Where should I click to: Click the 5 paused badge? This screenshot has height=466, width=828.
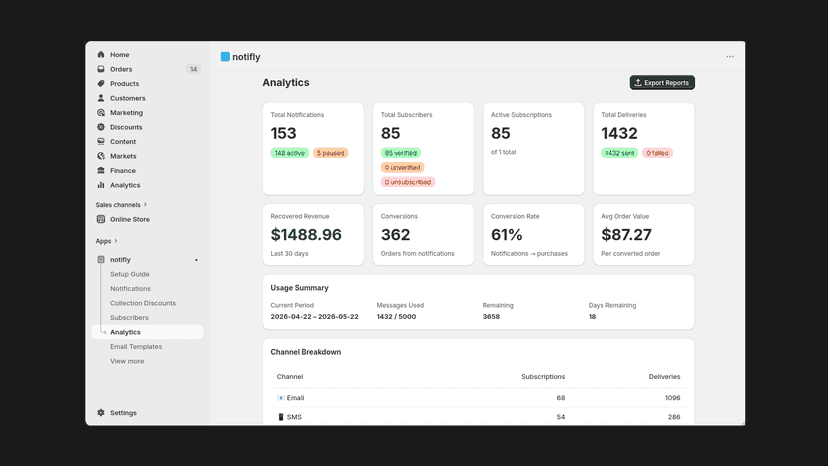(331, 153)
